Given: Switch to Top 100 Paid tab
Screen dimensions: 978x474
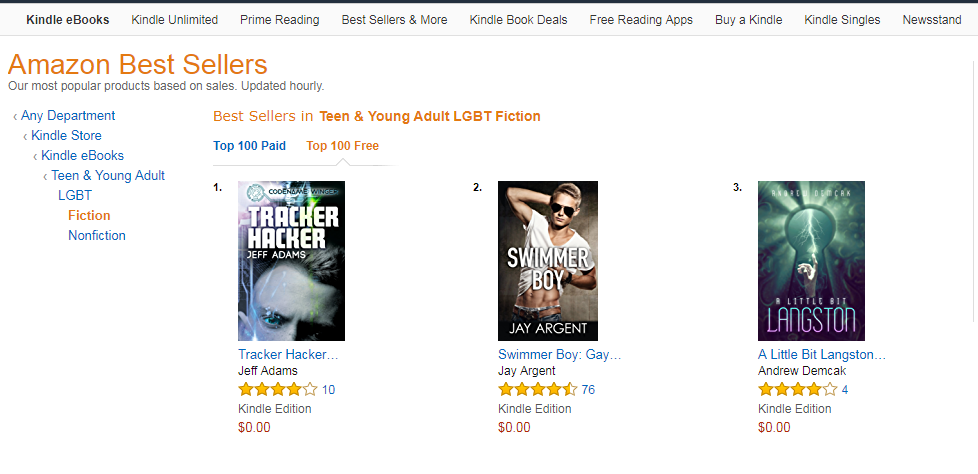Looking at the screenshot, I should pyautogui.click(x=249, y=146).
